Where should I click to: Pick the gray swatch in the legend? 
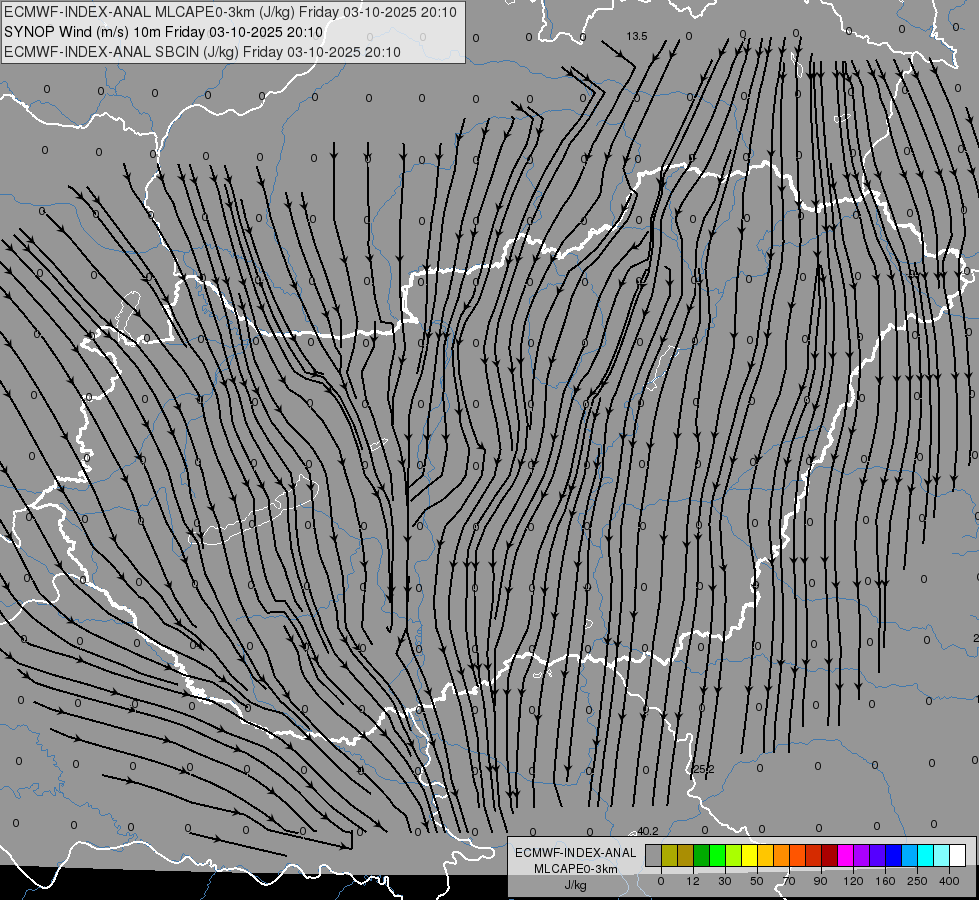(653, 856)
